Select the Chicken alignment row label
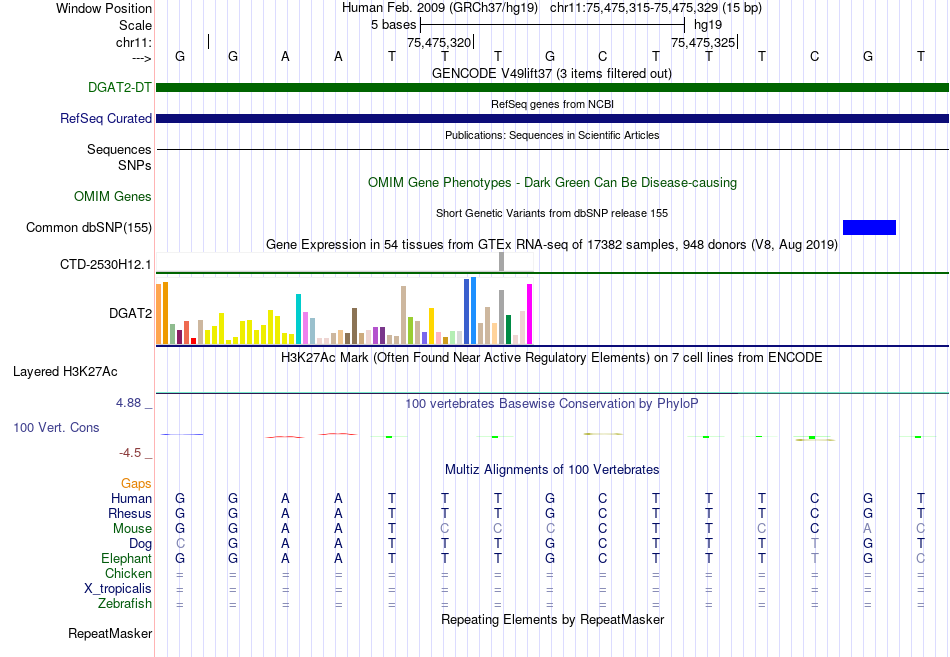 [128, 573]
